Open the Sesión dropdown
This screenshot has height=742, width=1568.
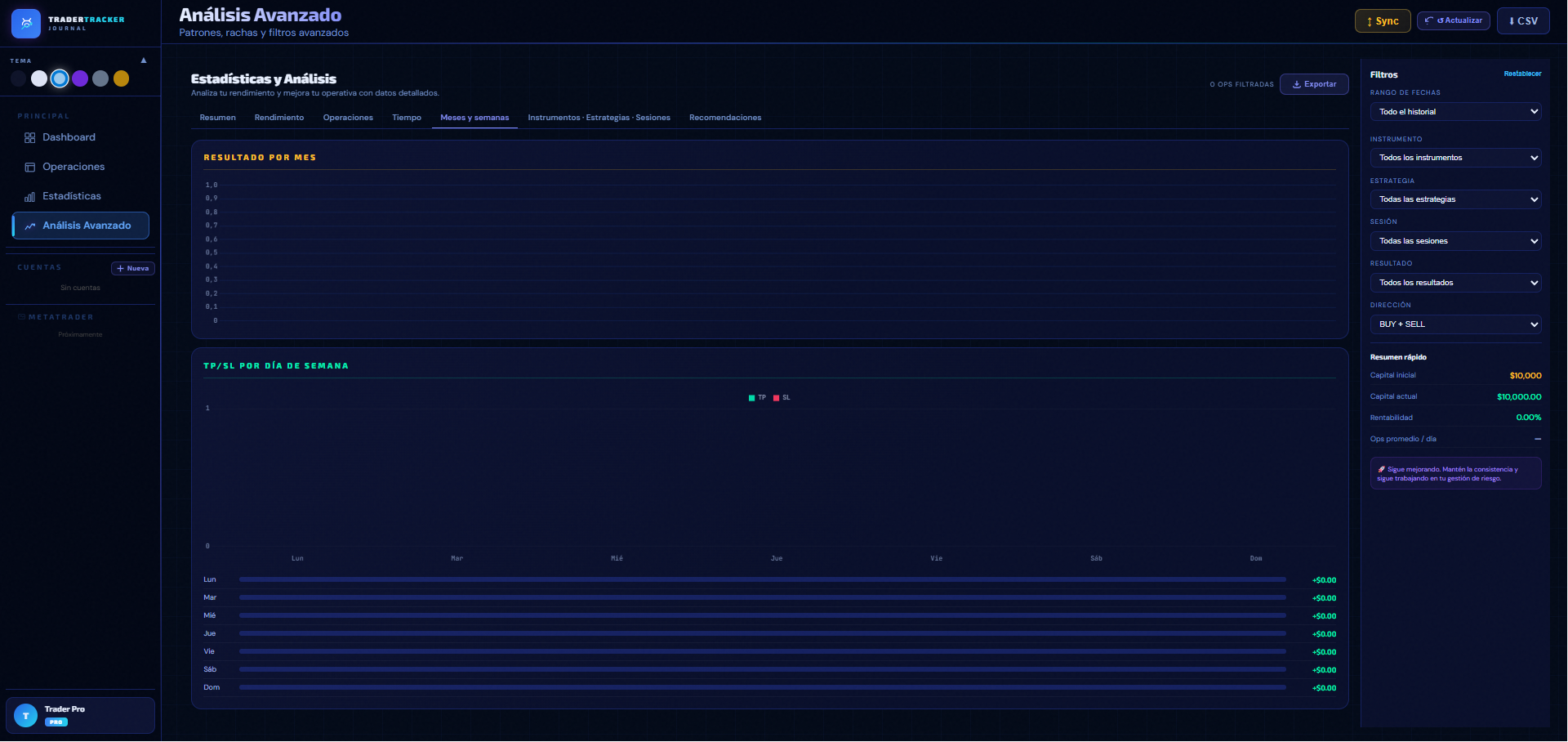1455,241
